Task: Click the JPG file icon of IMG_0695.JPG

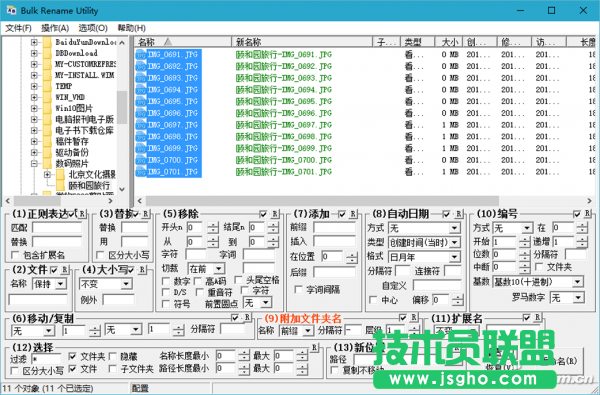Action: click(x=141, y=102)
